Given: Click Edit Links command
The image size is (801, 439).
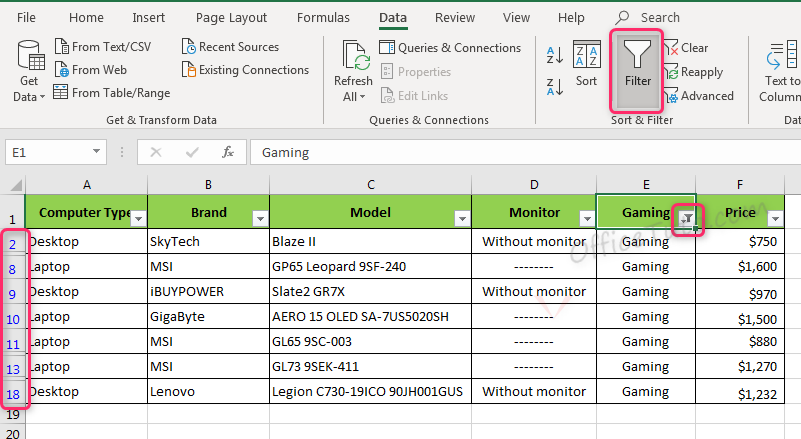Looking at the screenshot, I should tap(414, 96).
